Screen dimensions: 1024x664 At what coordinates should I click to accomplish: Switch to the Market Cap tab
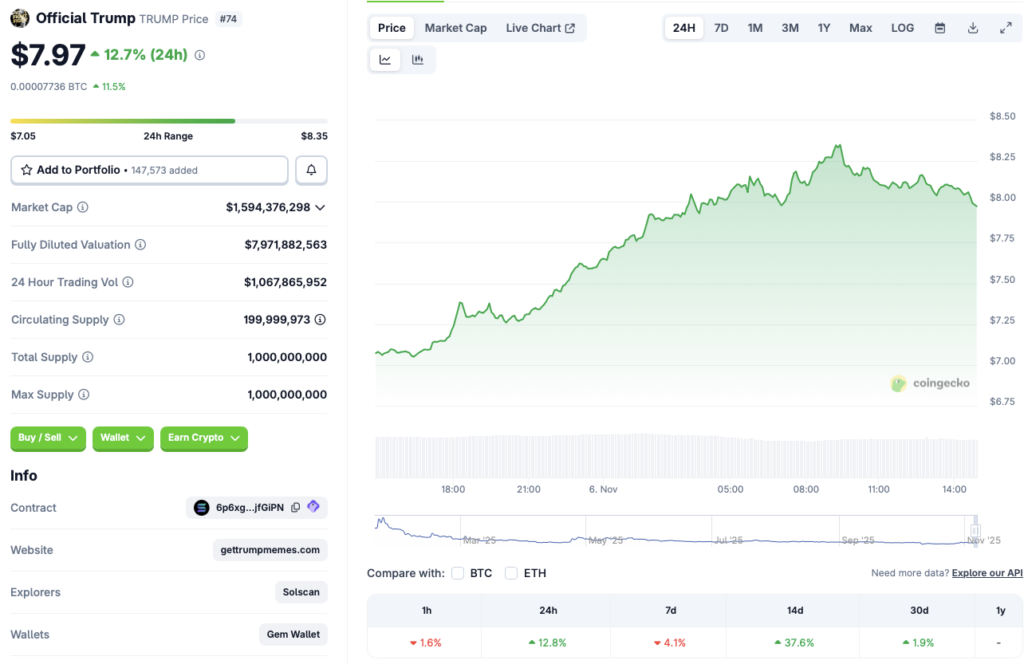455,28
